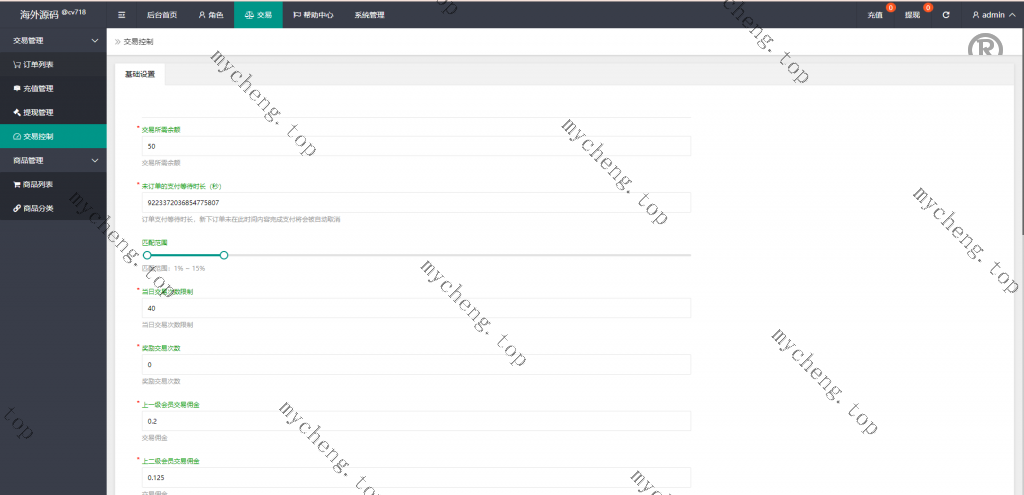
Task: Open 提现管理 with the hammer icon
Action: (x=38, y=112)
